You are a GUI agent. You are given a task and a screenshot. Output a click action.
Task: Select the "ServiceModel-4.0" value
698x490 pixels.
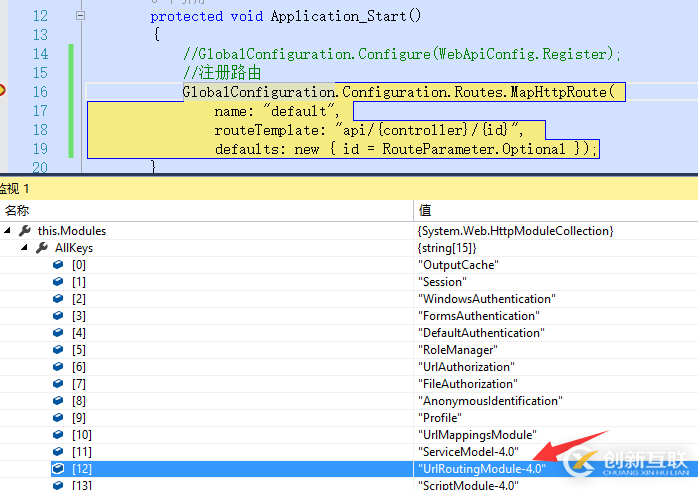[x=468, y=452]
